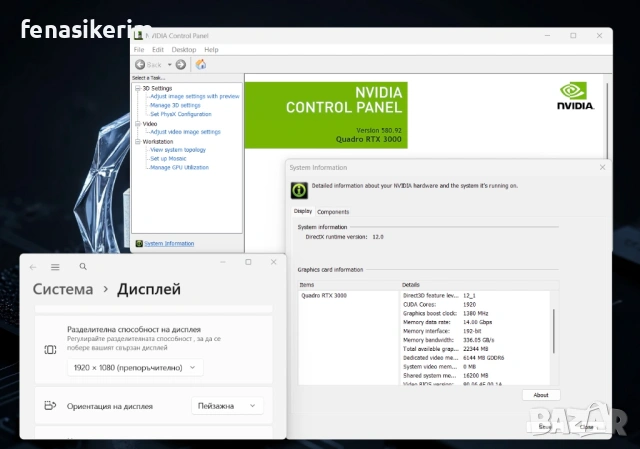Collapse the 3D Settings tree node
Image resolution: width=640 pixels, height=449 pixels.
tap(138, 88)
